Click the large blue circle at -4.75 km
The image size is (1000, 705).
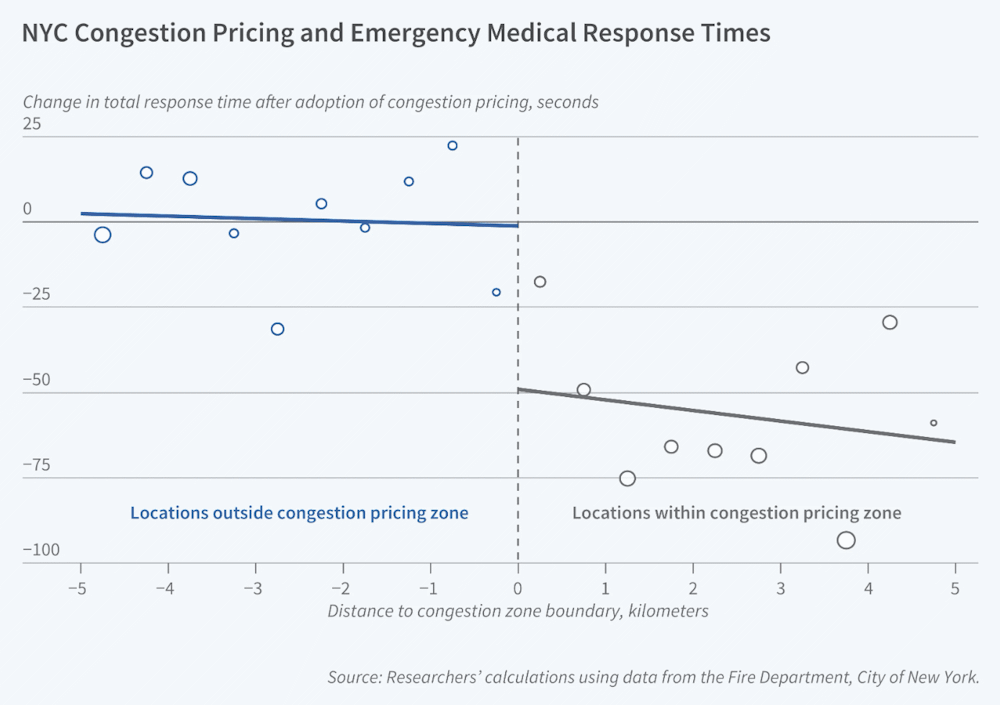click(x=102, y=235)
